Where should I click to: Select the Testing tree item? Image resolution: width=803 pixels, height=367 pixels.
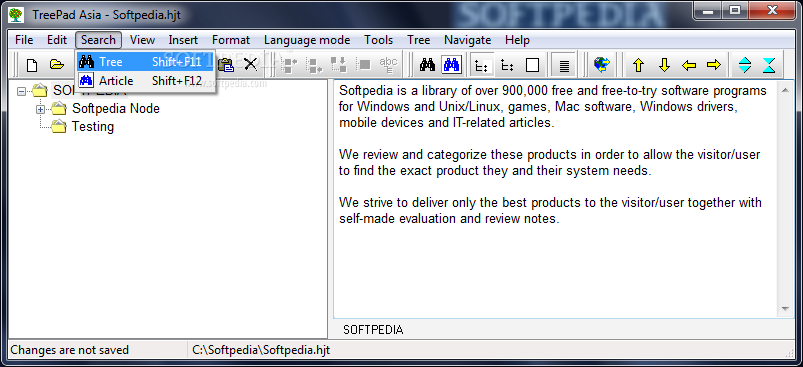pos(93,126)
